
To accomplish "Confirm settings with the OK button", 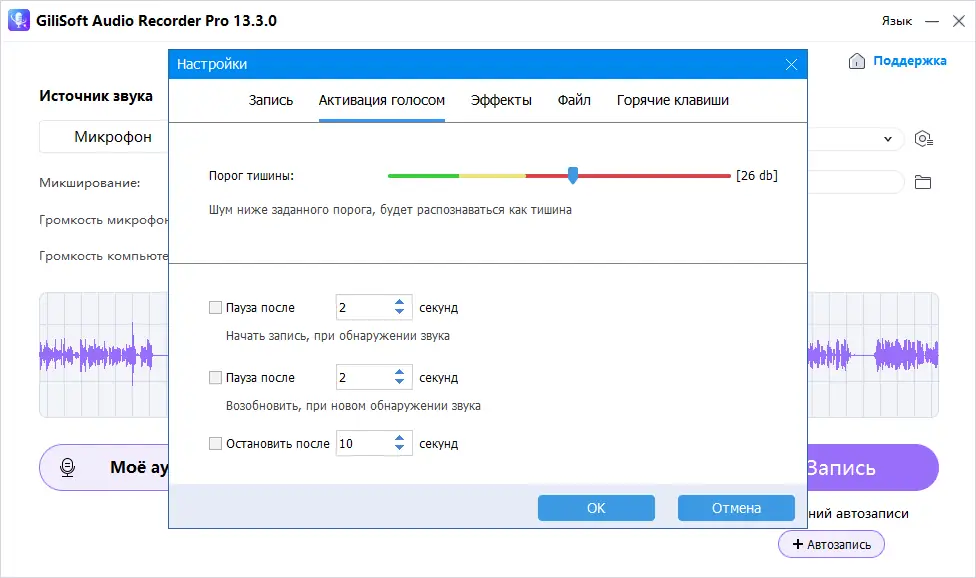I will coord(595,508).
